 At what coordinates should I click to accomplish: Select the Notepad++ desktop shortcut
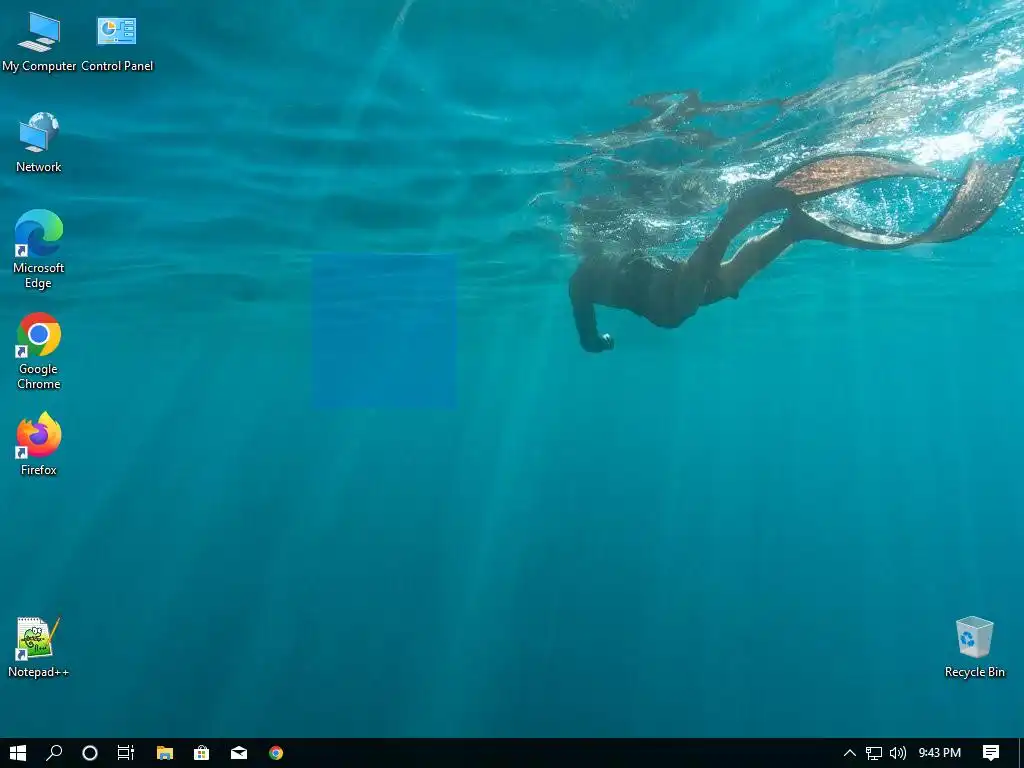click(x=39, y=647)
